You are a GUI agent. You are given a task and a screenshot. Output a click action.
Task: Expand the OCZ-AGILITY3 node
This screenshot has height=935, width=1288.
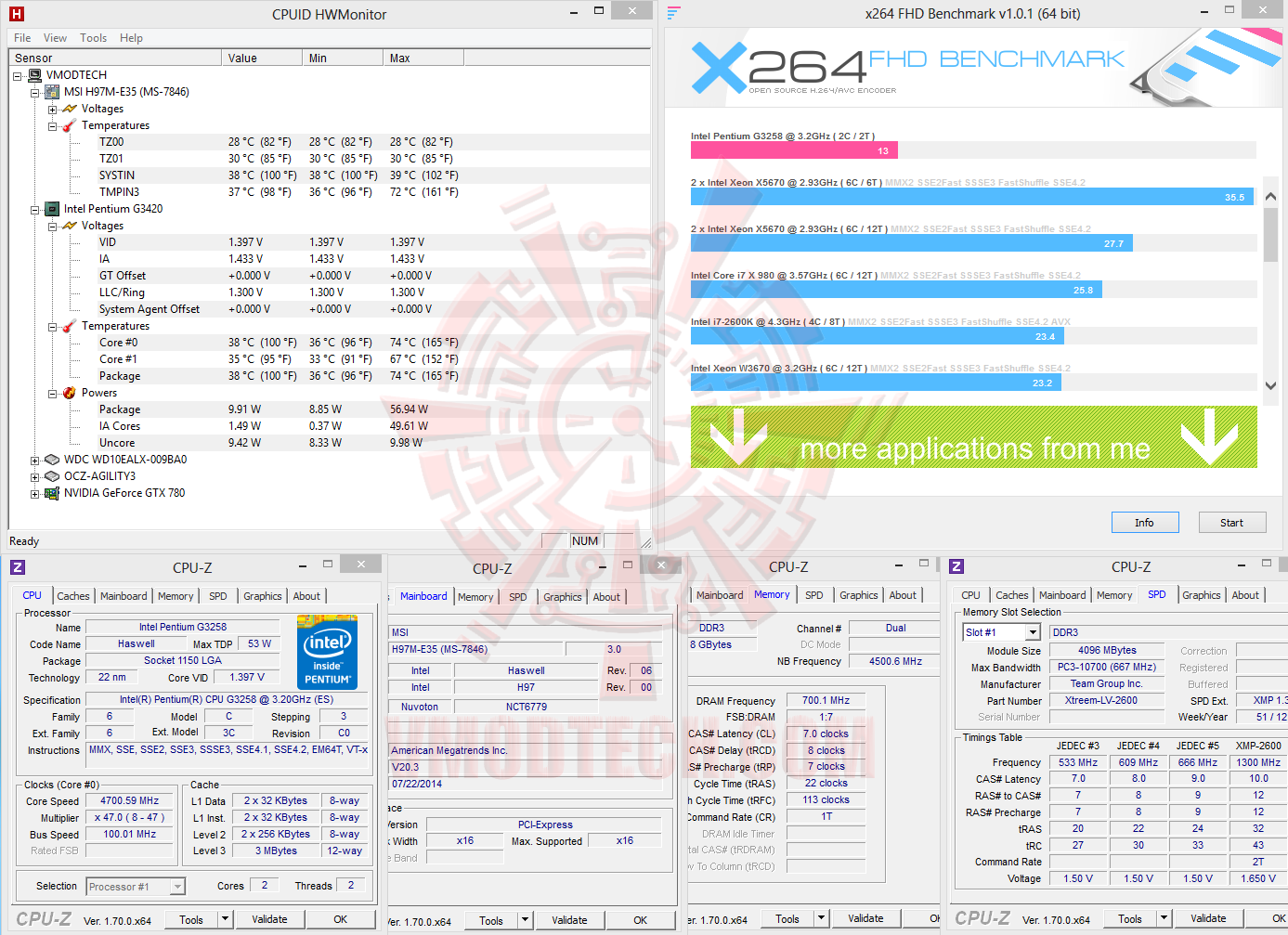(x=35, y=476)
